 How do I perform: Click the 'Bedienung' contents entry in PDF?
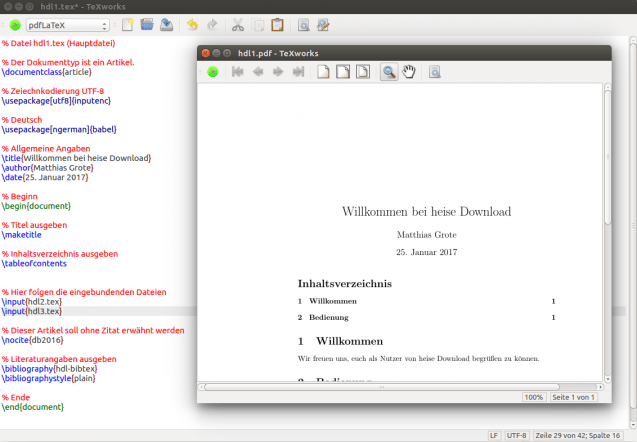click(329, 317)
